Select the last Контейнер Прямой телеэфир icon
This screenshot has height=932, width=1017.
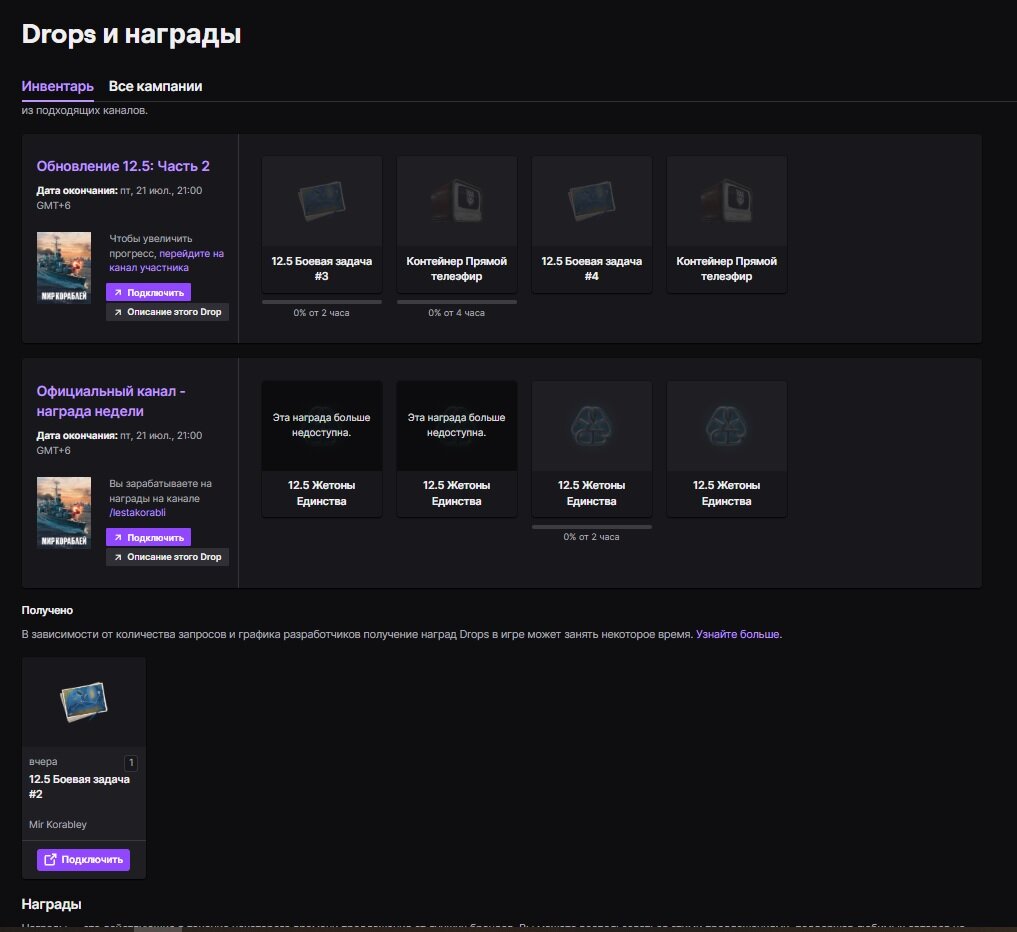(x=726, y=200)
